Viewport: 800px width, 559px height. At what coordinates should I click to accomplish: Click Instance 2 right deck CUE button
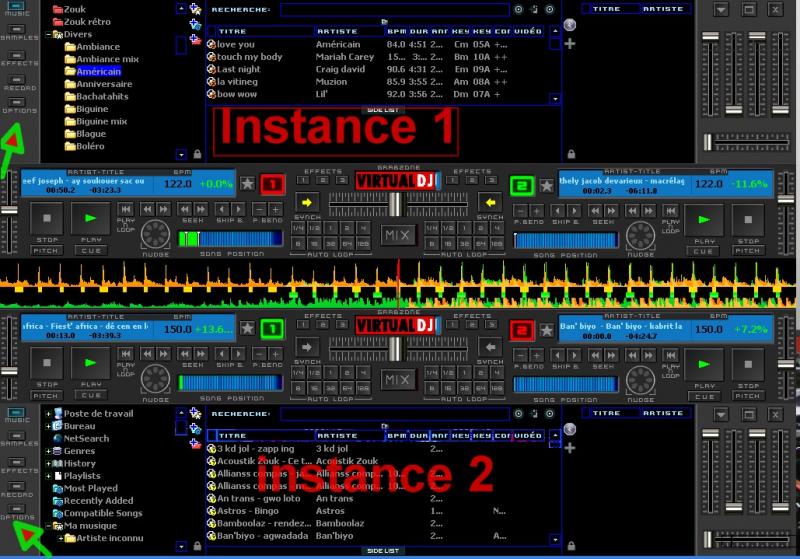point(704,396)
